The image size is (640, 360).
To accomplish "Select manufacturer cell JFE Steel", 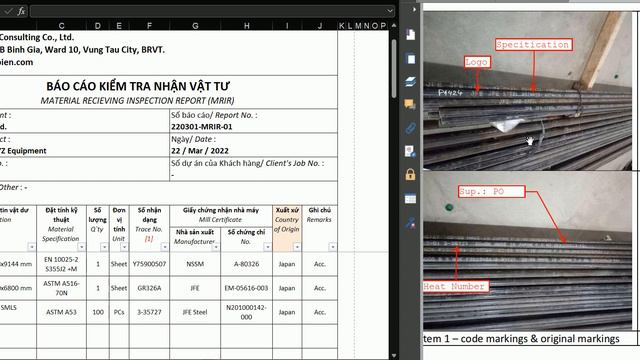I will pyautogui.click(x=195, y=312).
